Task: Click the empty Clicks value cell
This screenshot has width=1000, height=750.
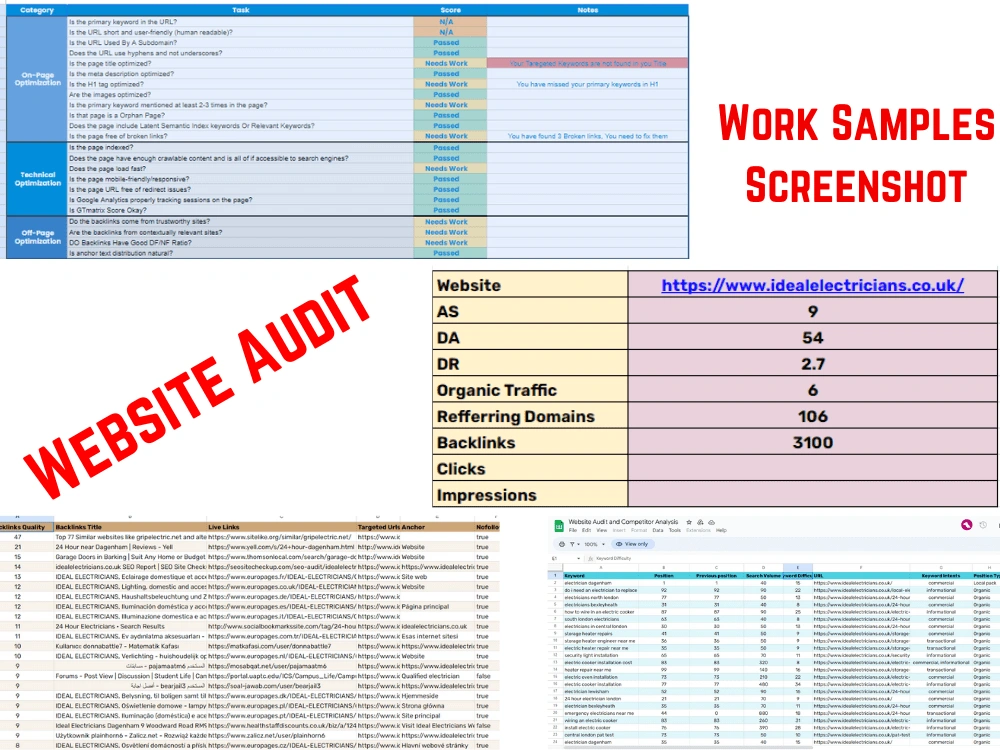Action: (812, 469)
